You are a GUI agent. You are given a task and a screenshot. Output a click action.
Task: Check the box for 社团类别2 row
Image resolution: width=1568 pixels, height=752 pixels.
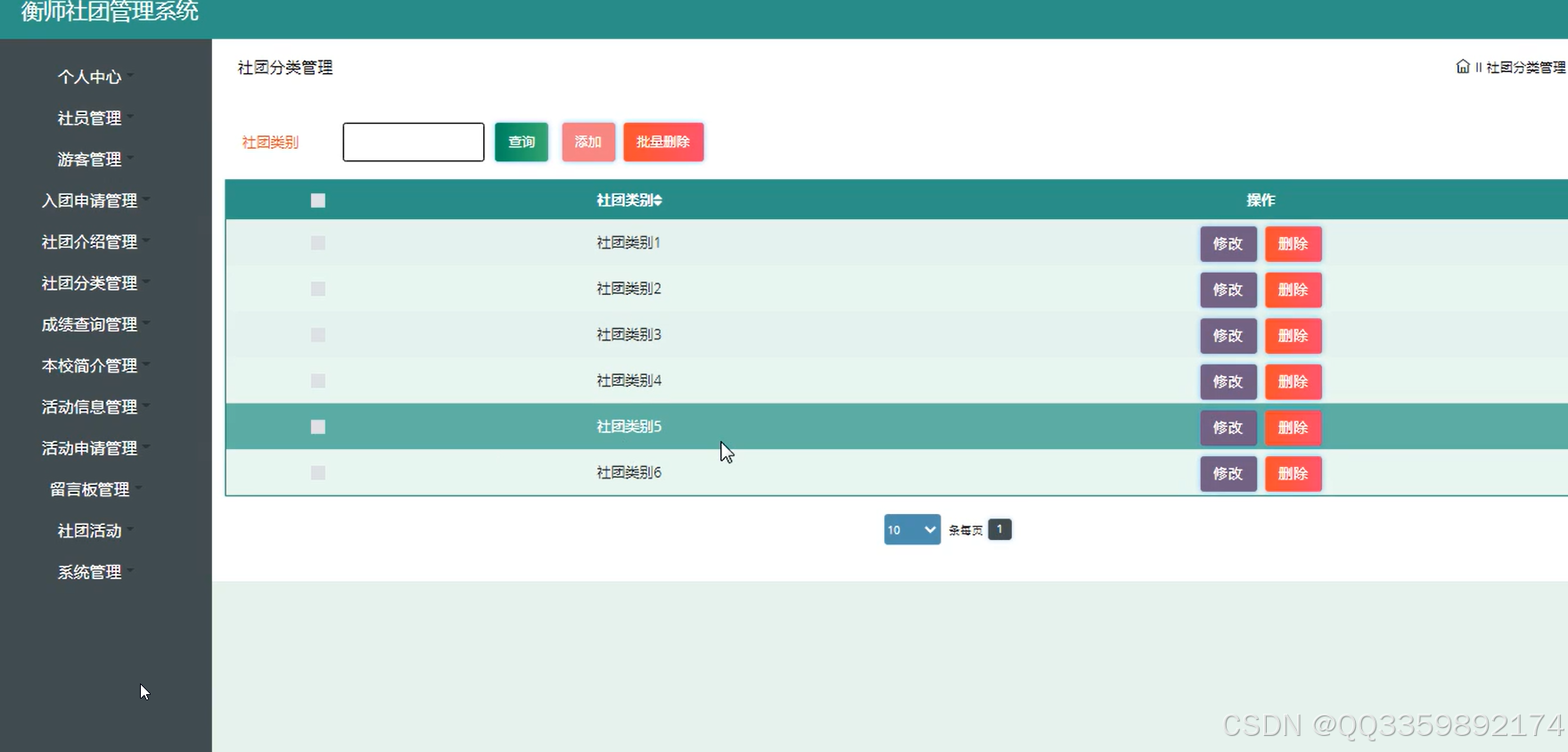pyautogui.click(x=318, y=289)
